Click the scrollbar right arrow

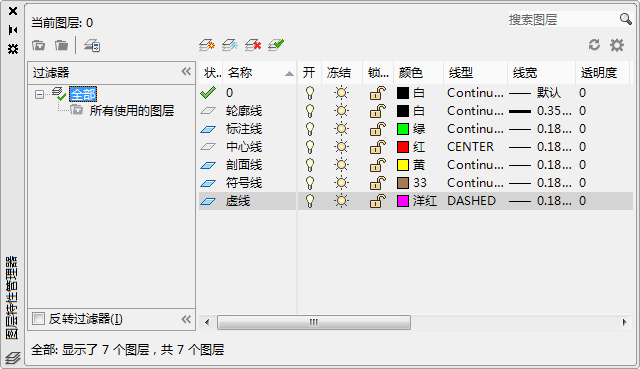point(624,322)
